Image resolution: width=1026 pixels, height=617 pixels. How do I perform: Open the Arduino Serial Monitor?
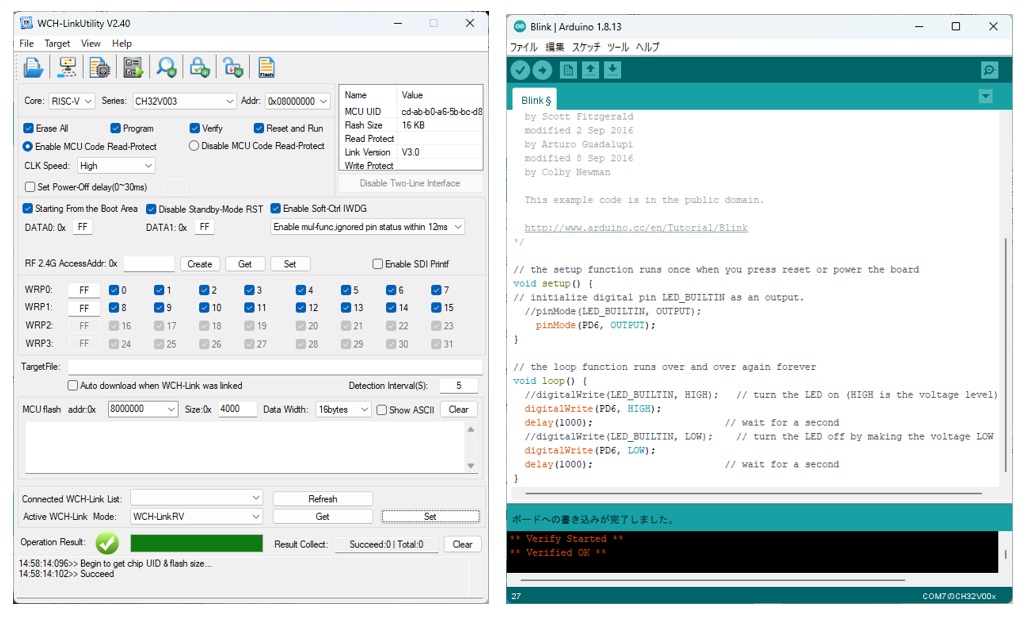click(x=989, y=70)
